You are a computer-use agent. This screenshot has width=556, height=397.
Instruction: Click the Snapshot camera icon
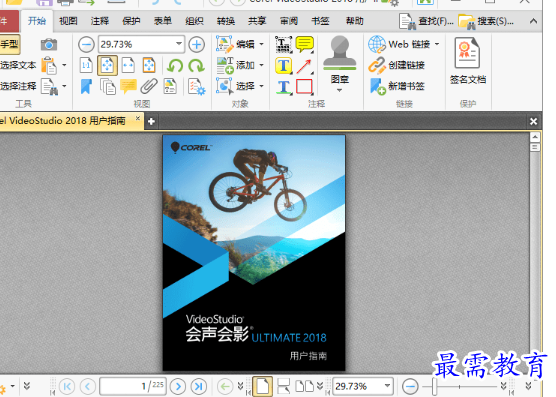[x=49, y=45]
